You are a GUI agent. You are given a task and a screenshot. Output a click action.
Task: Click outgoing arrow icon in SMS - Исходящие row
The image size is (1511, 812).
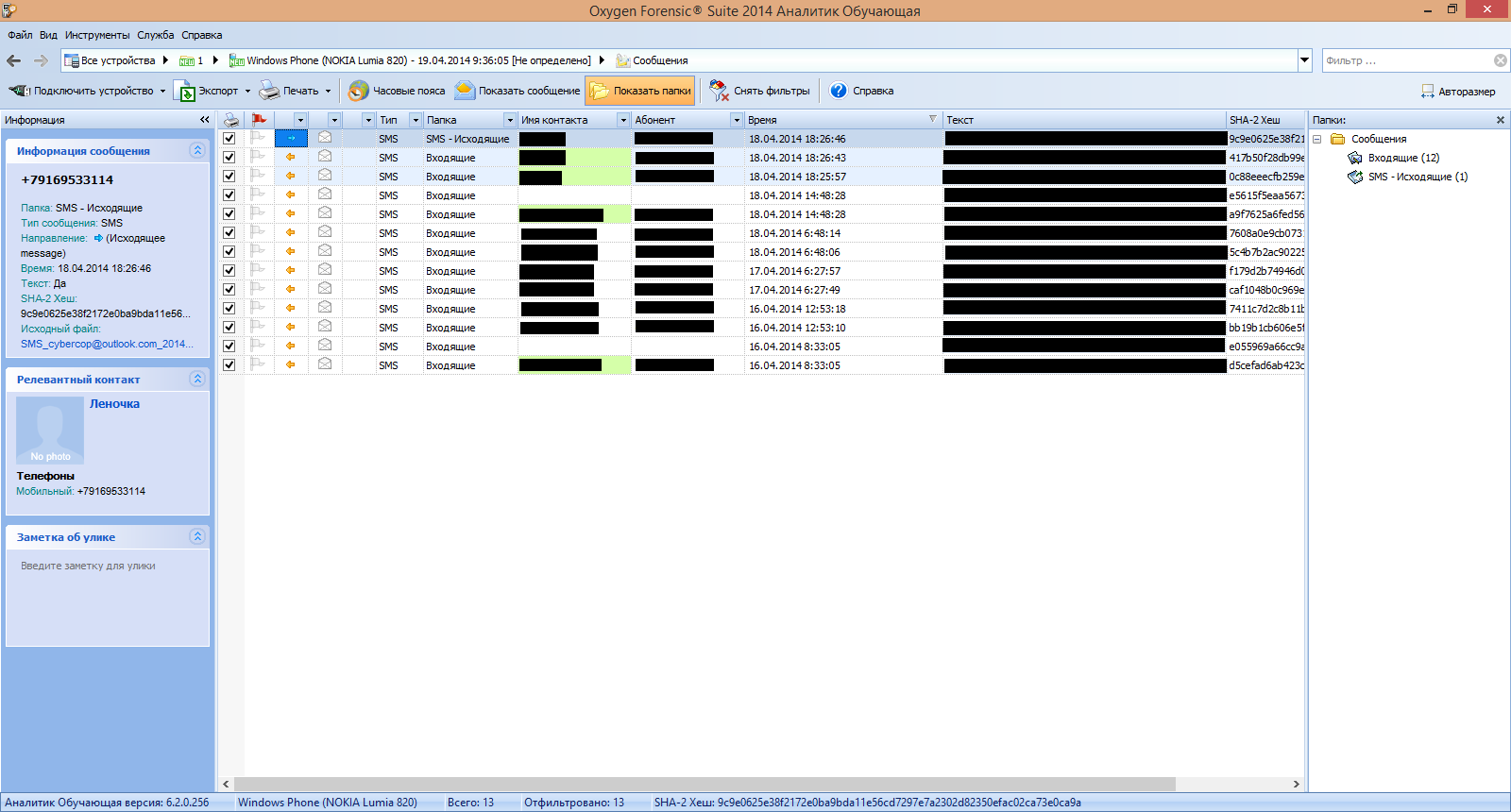pyautogui.click(x=291, y=139)
